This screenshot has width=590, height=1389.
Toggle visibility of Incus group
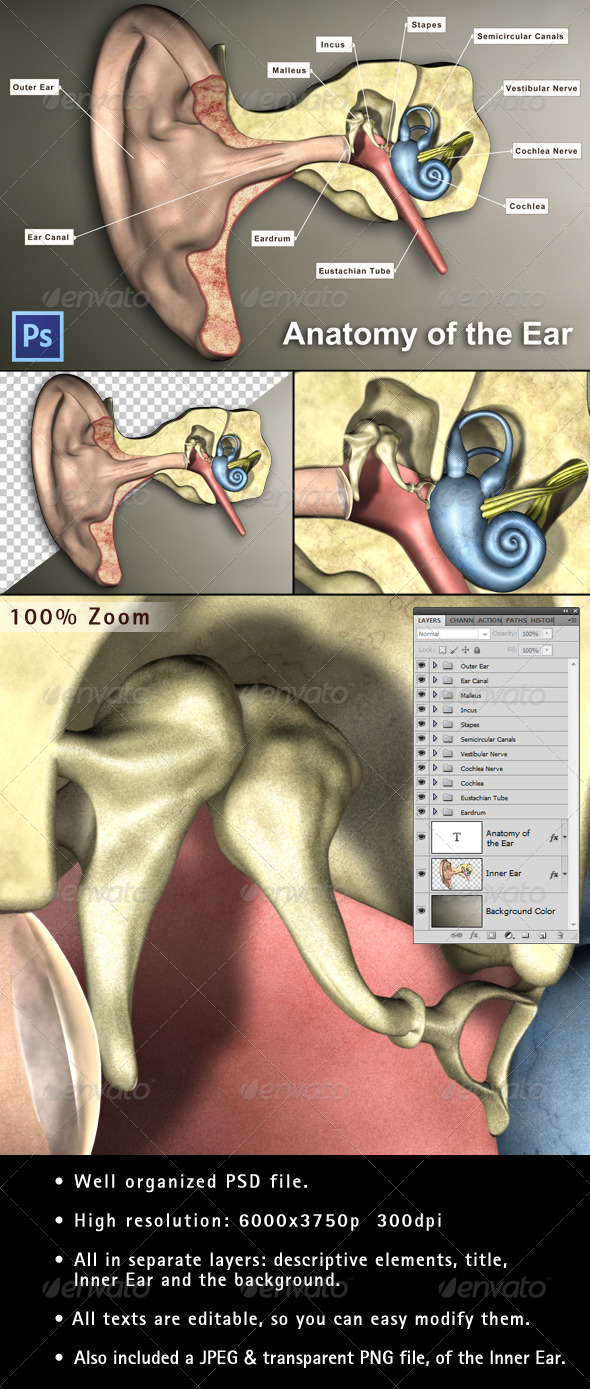[422, 709]
